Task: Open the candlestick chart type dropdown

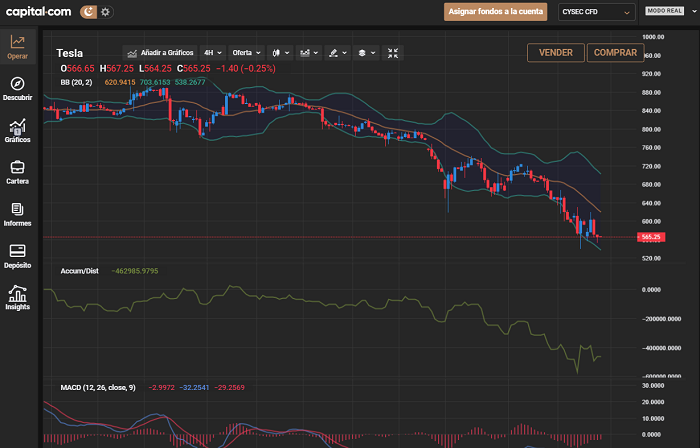Action: (280, 53)
